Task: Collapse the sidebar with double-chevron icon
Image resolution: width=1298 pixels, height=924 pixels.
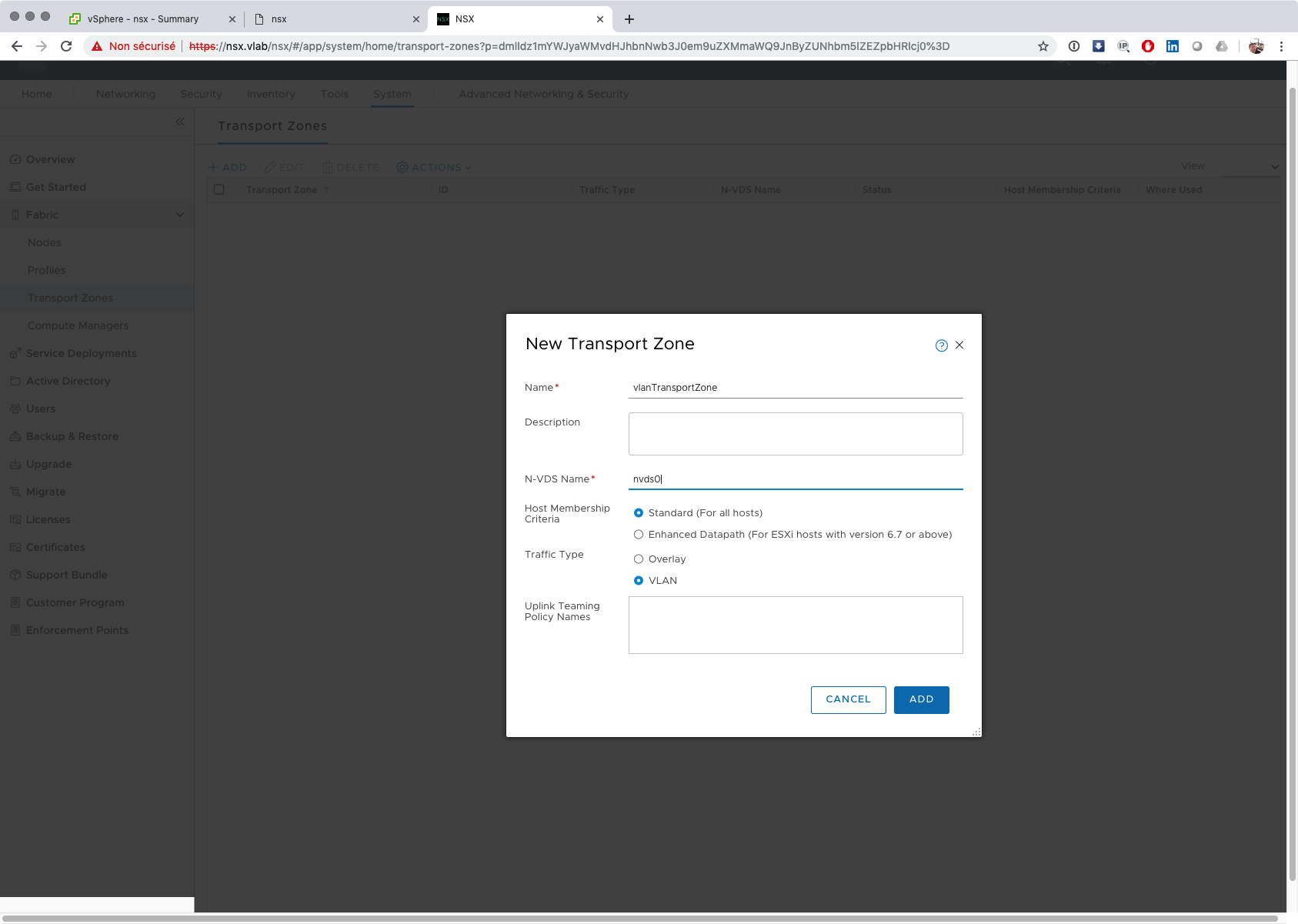Action: pos(180,122)
